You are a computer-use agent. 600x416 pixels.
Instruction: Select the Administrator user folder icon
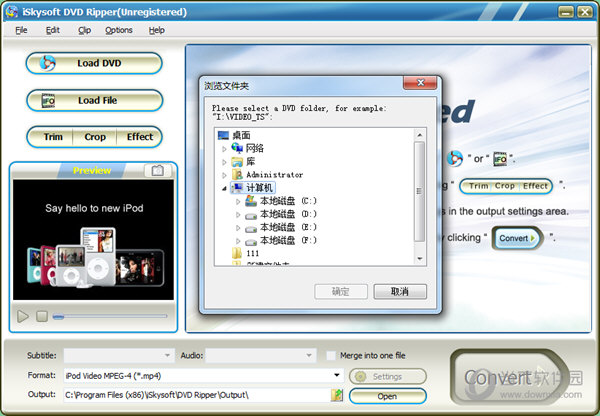coord(237,175)
